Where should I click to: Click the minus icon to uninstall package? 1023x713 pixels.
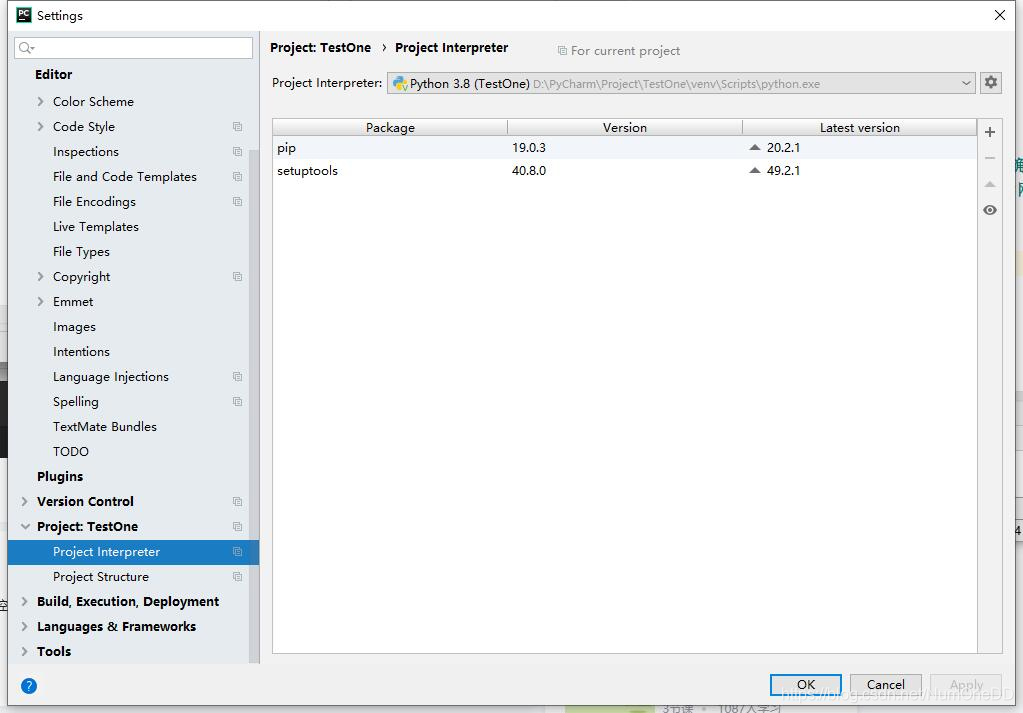tap(990, 158)
